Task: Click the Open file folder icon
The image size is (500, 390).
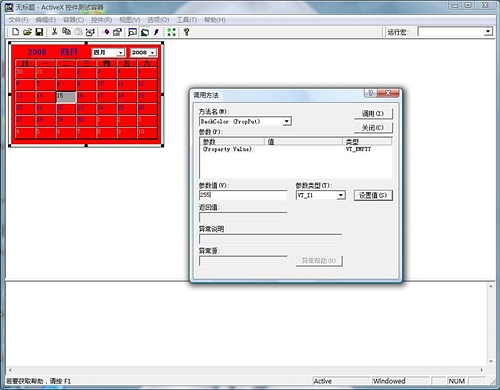Action: pos(27,32)
